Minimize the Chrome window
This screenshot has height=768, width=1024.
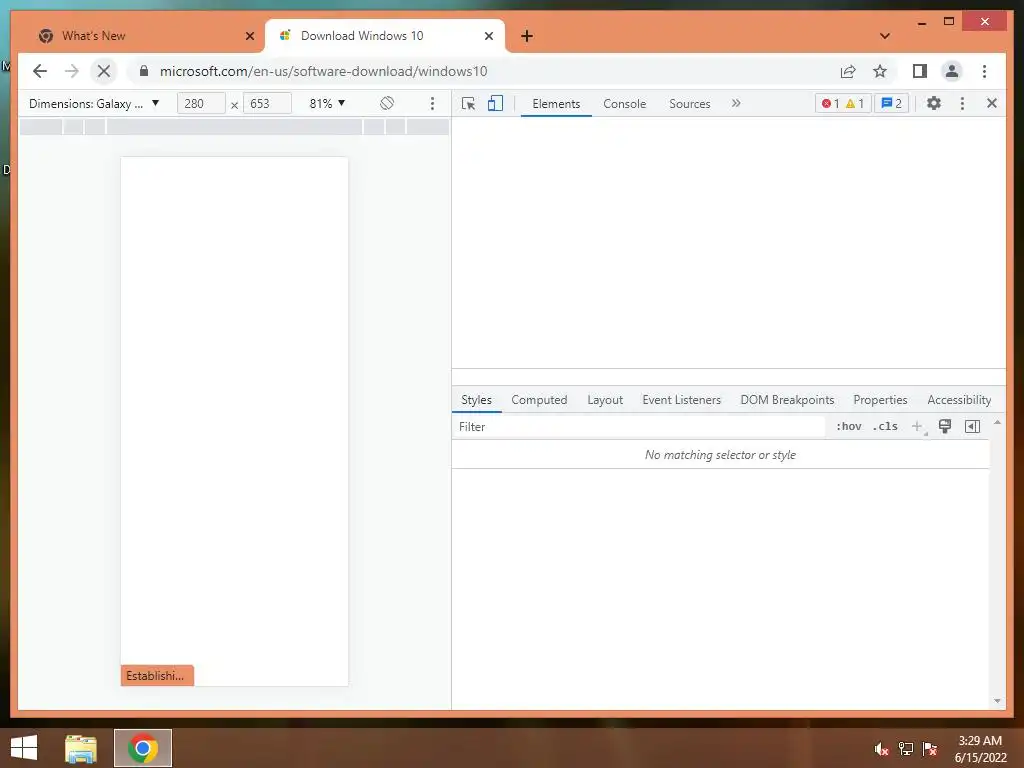tap(922, 22)
